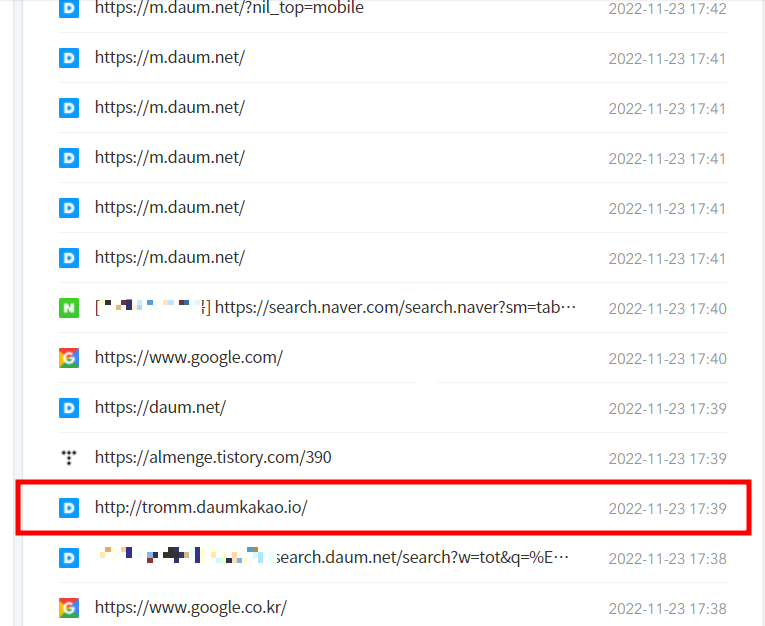This screenshot has width=765, height=626.
Task: Select timestamp 17:42 of nil_top=mobile row
Action: pos(667,9)
